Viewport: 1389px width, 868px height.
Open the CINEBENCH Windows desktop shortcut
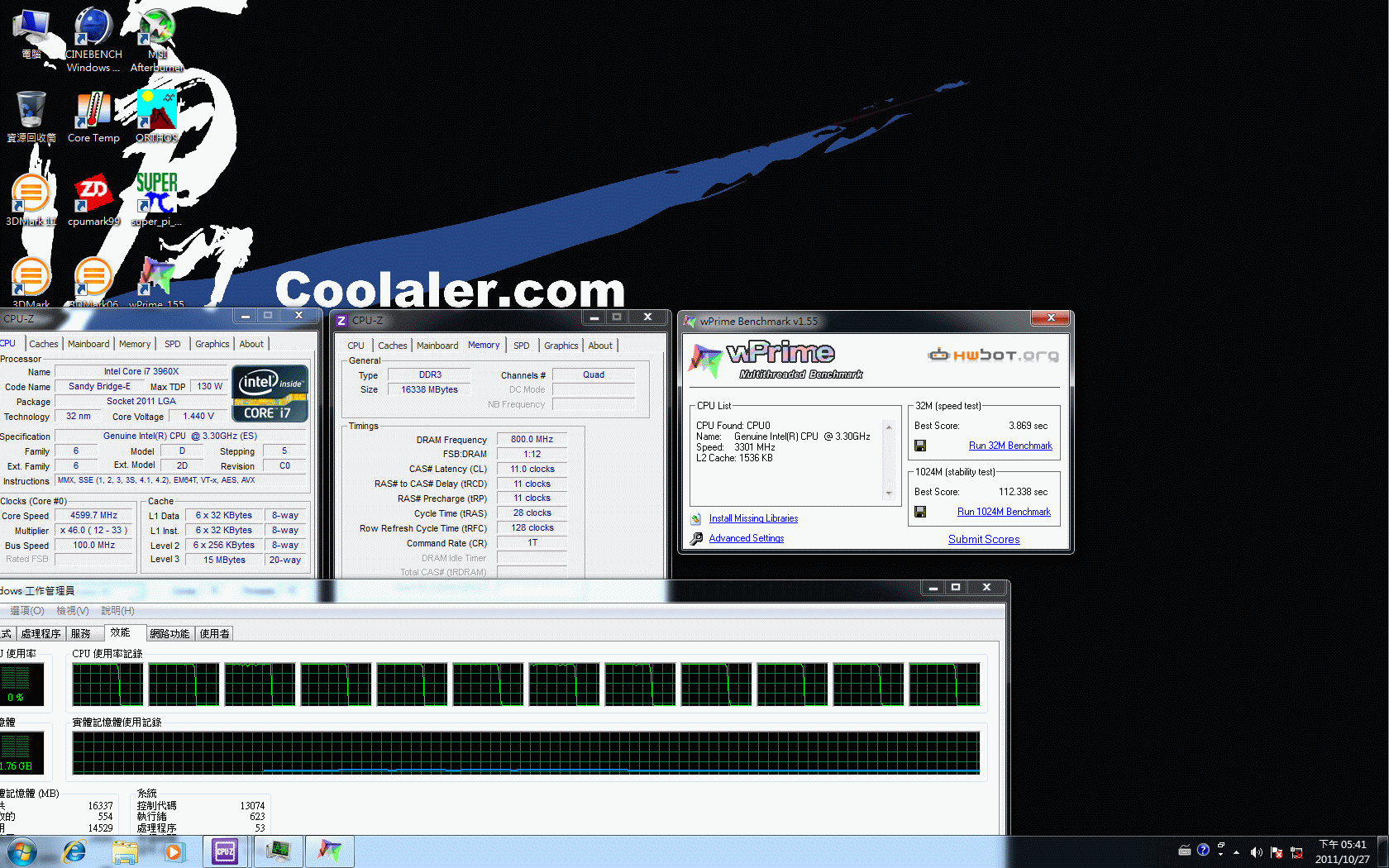[93, 40]
